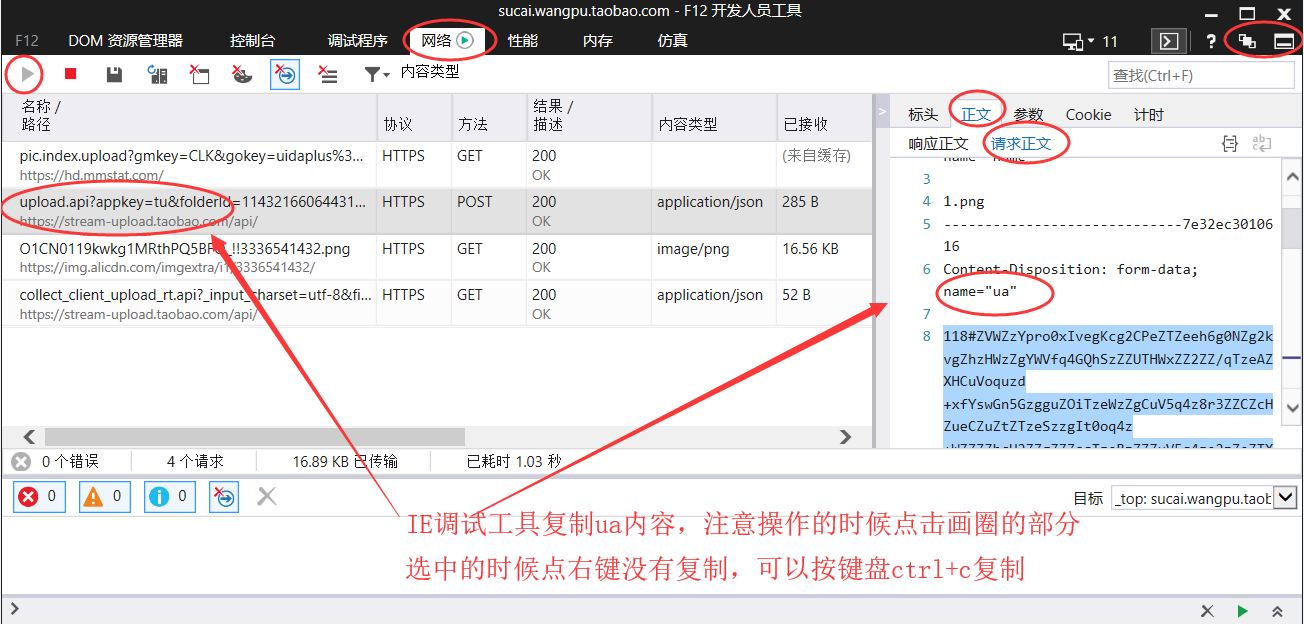Open the content type filter dropdown
The width and height of the screenshot is (1304, 624).
click(377, 74)
